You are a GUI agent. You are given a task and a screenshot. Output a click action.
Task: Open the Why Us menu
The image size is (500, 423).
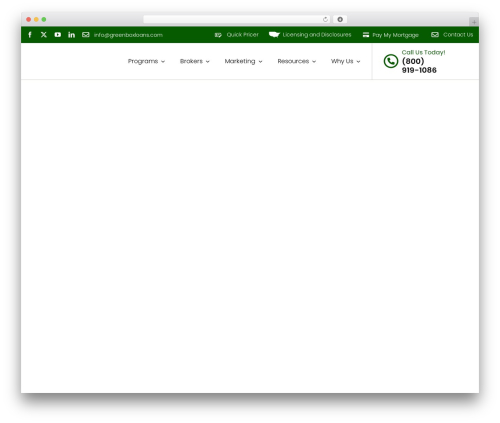pos(342,61)
